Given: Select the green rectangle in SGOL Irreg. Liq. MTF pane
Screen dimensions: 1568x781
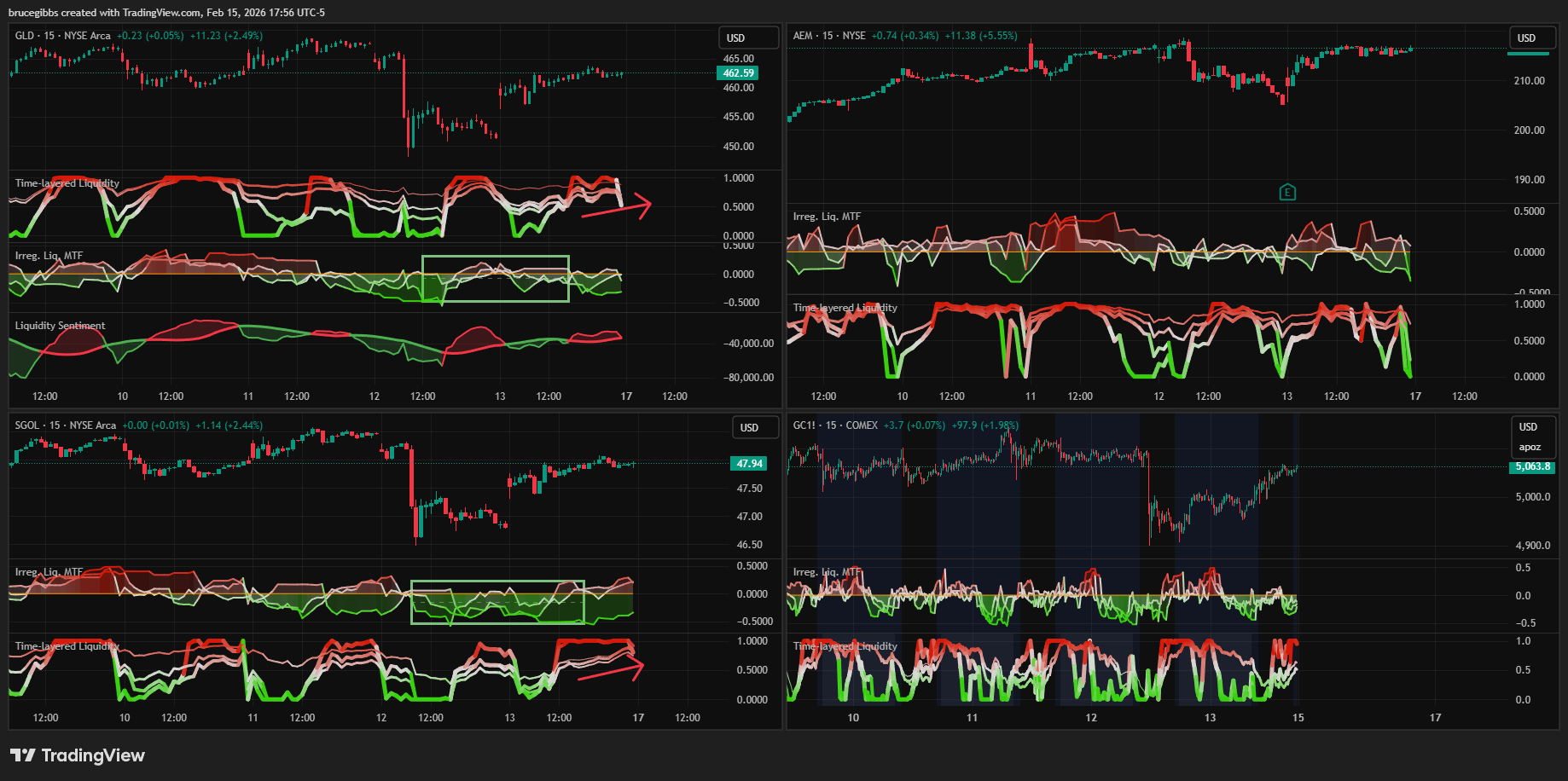Looking at the screenshot, I should pos(497,582).
